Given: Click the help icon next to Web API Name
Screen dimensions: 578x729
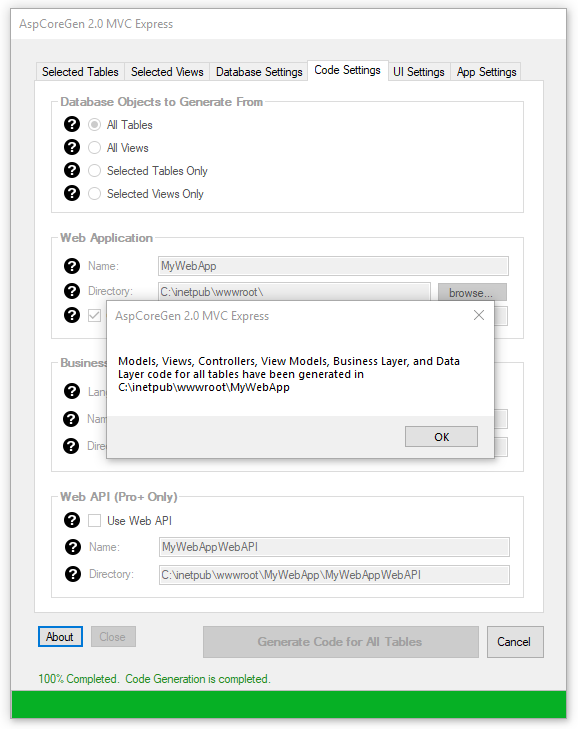Looking at the screenshot, I should coord(73,547).
